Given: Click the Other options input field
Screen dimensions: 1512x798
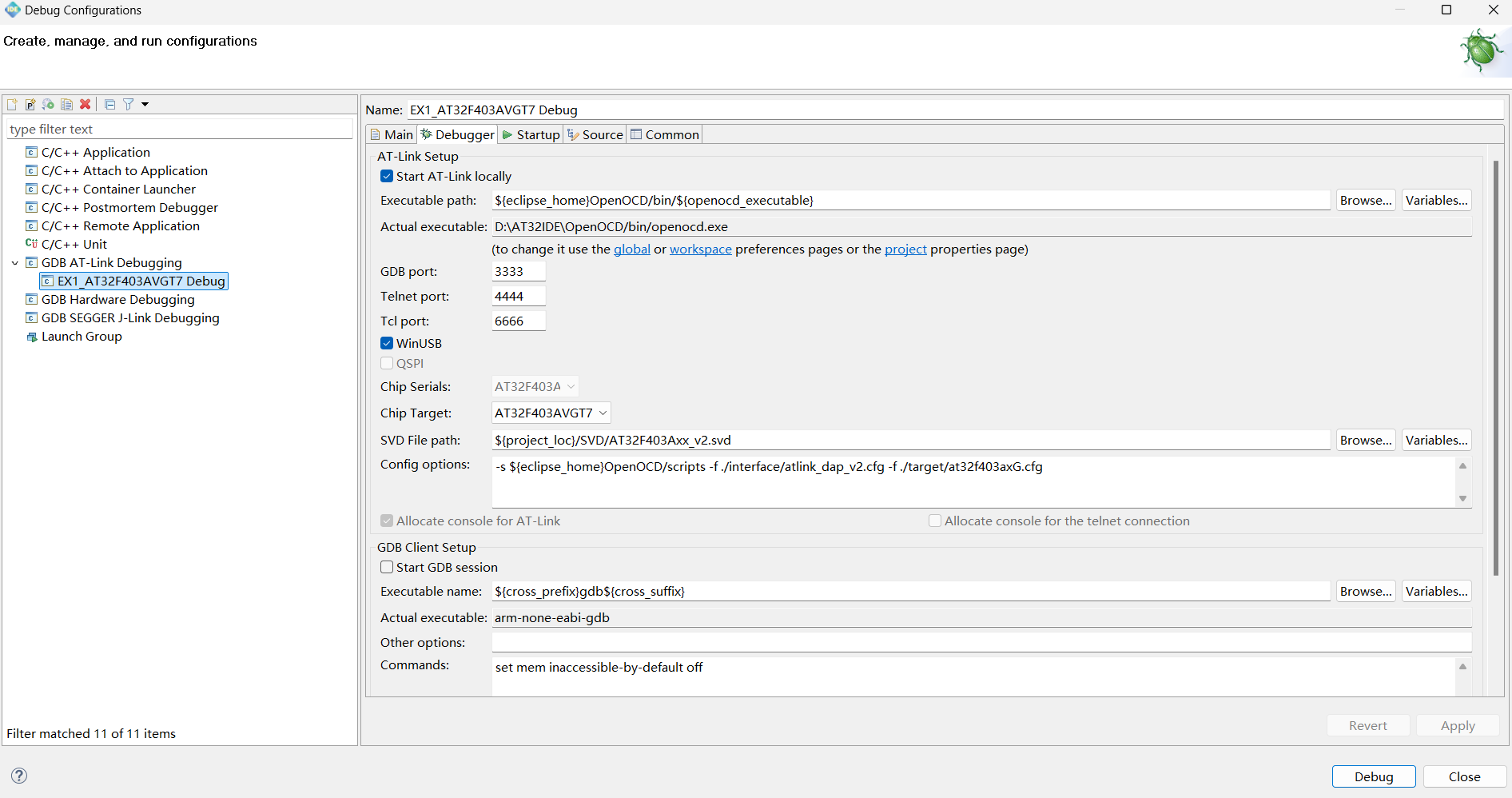Looking at the screenshot, I should 981,642.
